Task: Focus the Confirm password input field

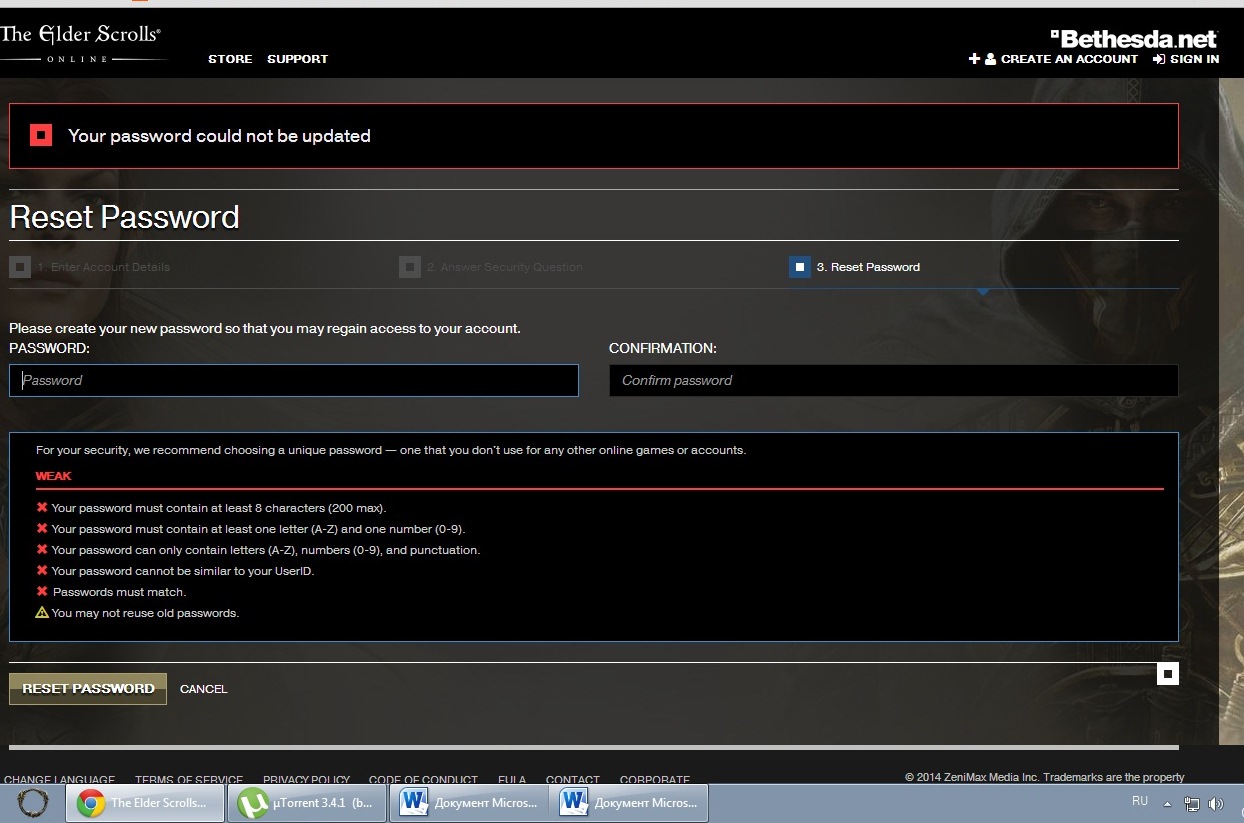Action: click(x=894, y=380)
